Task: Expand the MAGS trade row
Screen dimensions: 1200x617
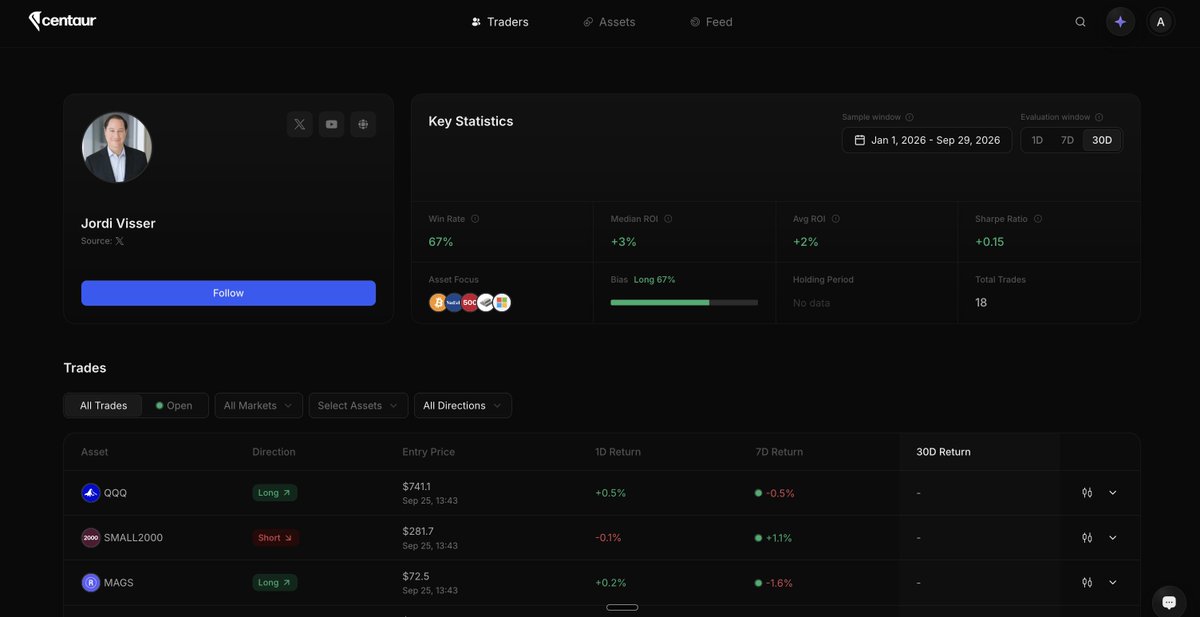Action: pos(1113,582)
